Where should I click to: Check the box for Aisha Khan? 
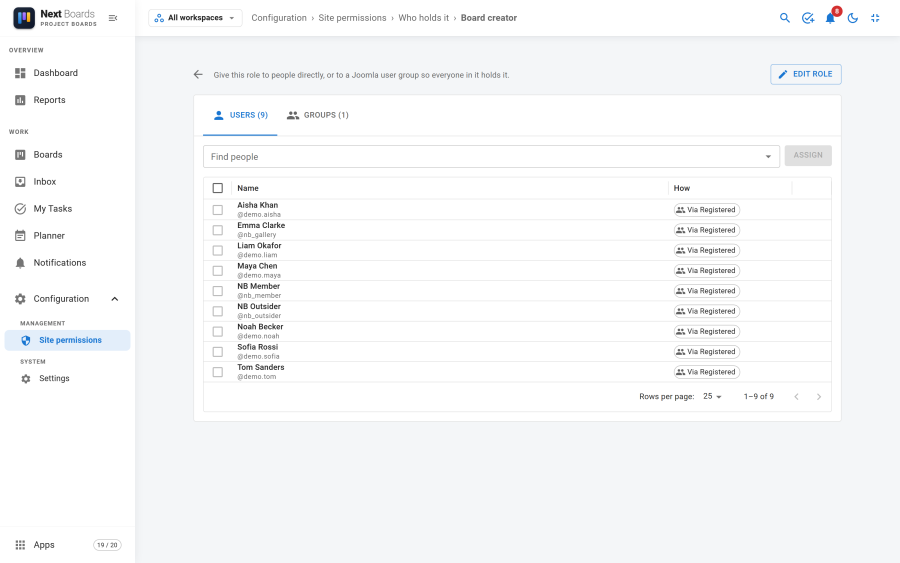pyautogui.click(x=218, y=210)
